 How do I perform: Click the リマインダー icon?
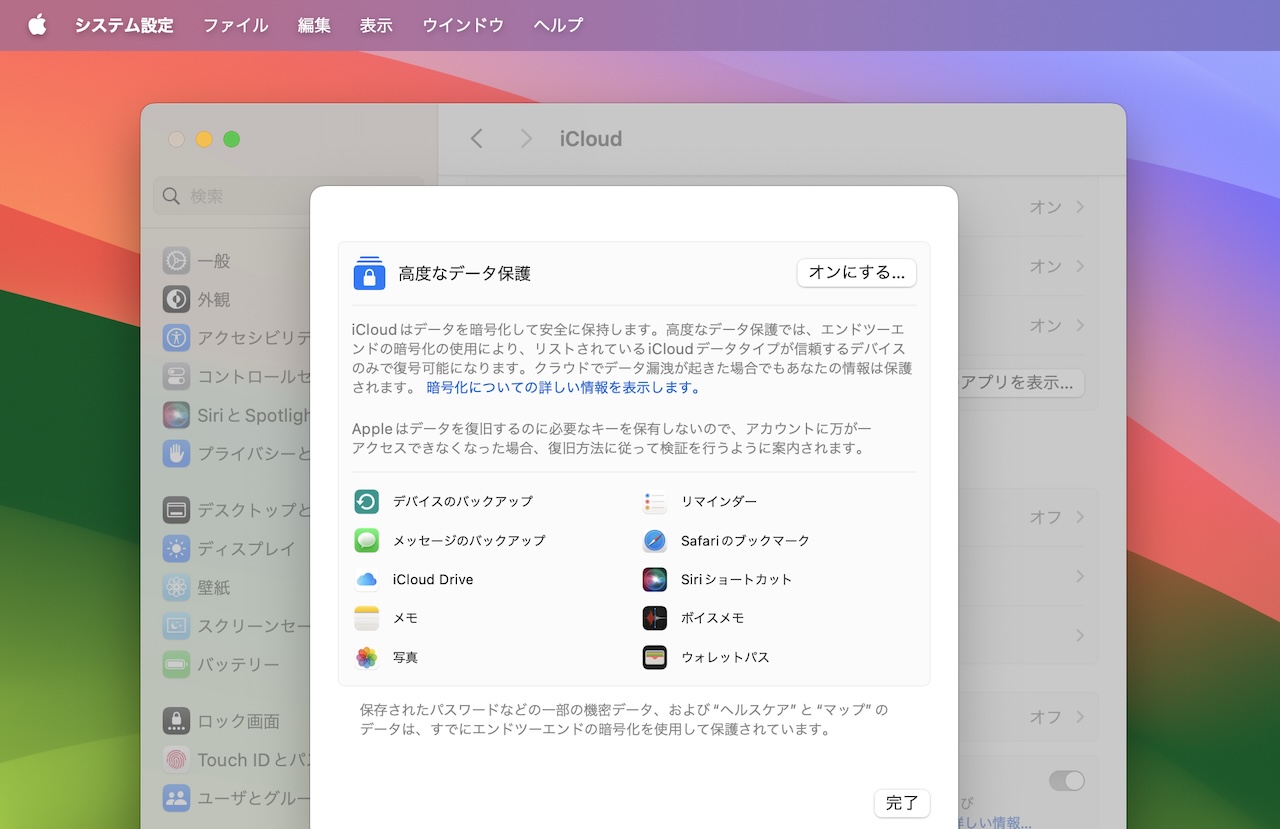(655, 501)
